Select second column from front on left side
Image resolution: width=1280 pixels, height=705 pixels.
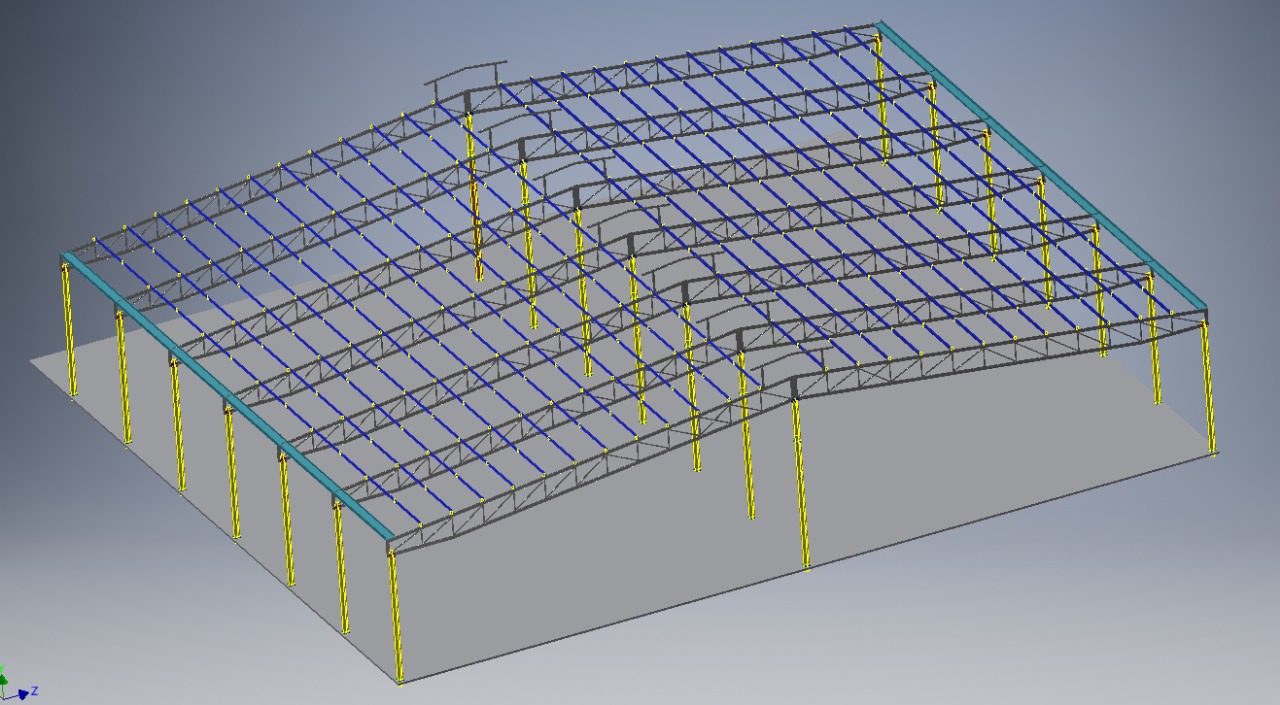pos(342,570)
